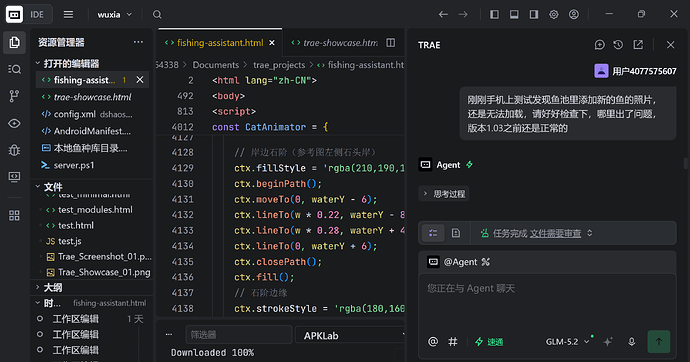Open trae-showcase.html in open editors
Image resolution: width=690 pixels, height=362 pixels.
(92, 97)
